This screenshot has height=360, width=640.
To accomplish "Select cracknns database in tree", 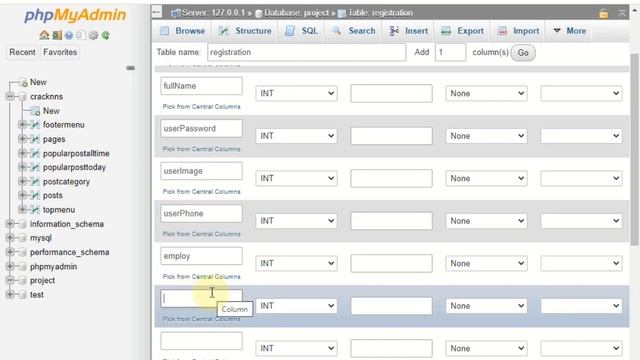I will coord(46,97).
